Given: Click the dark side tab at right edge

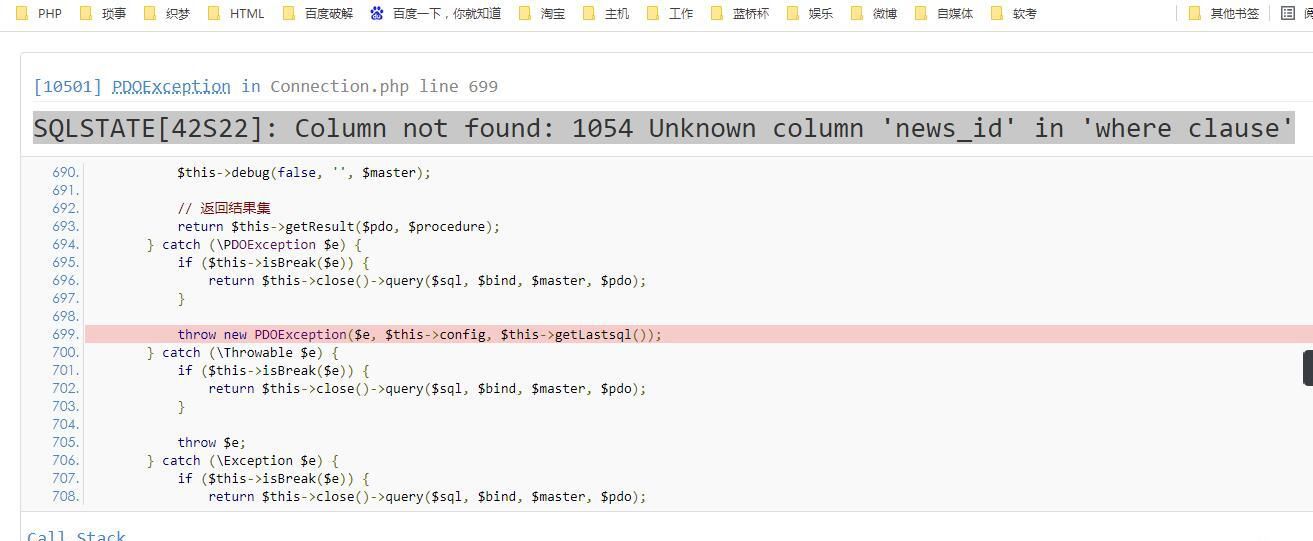Looking at the screenshot, I should click(x=1308, y=368).
